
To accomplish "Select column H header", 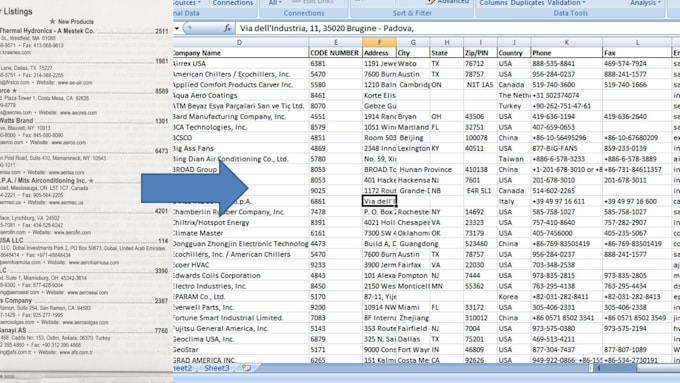I will point(447,42).
